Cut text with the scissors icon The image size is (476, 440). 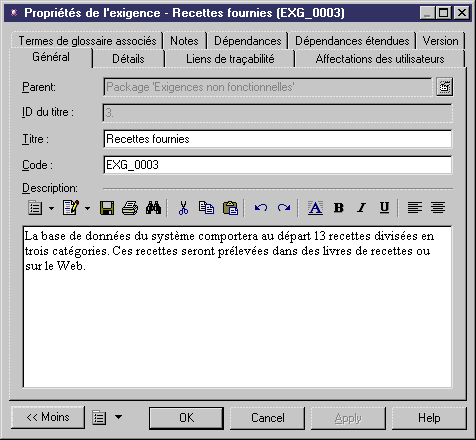(183, 208)
